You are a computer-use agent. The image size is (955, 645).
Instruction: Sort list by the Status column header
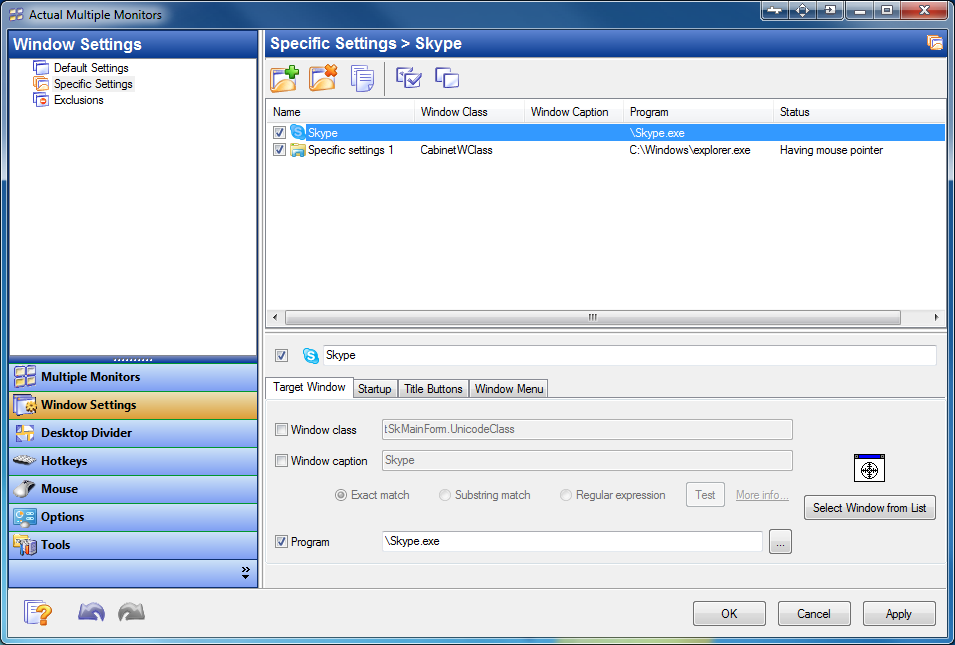pyautogui.click(x=859, y=112)
